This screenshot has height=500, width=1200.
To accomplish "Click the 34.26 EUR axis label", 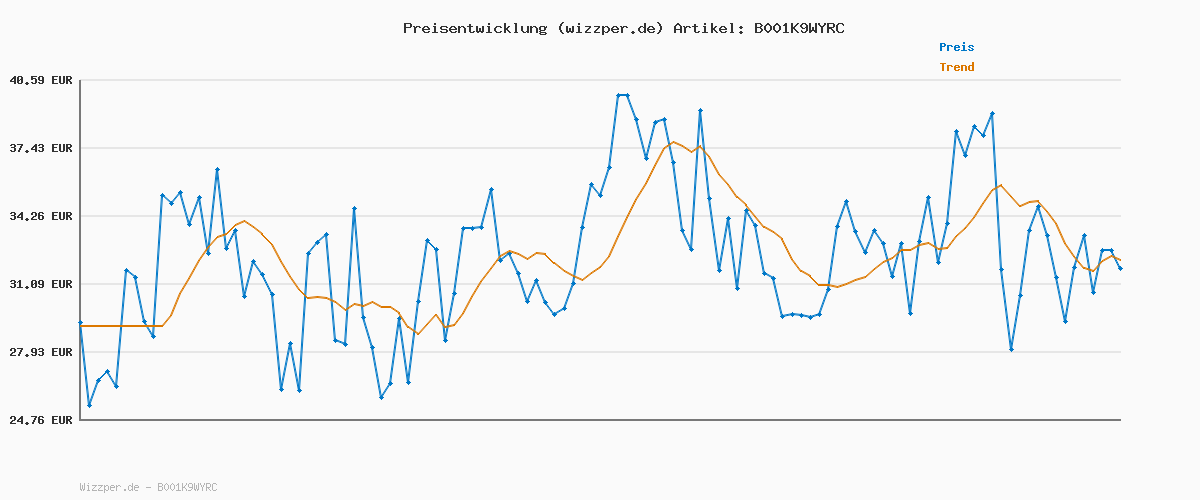I will click(41, 216).
